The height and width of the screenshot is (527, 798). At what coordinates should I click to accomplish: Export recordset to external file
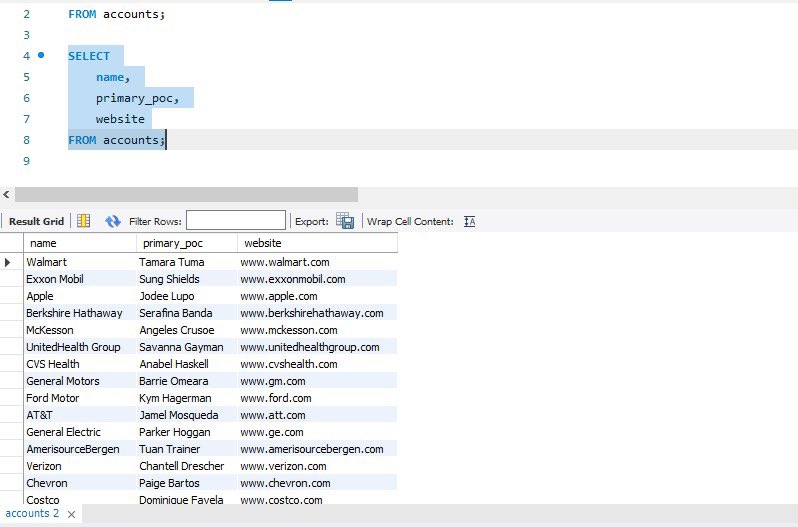345,221
